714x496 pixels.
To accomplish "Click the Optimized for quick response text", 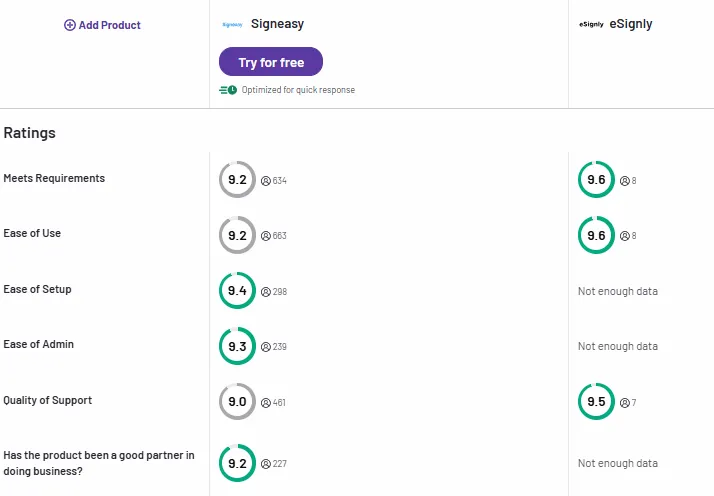I will point(298,90).
